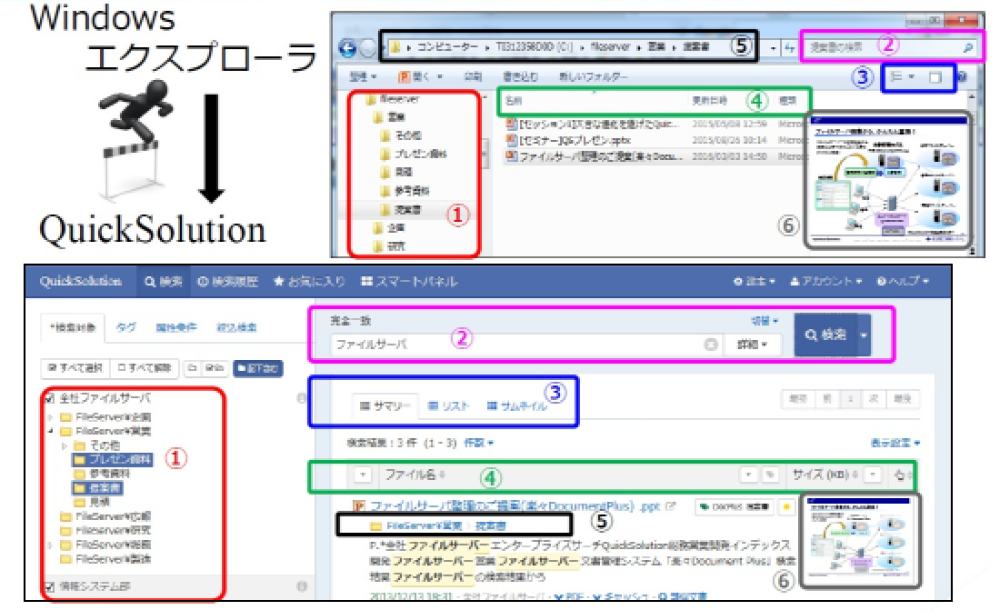Click the folder icon at start of Explorer address bar
This screenshot has height=613, width=1000.
(x=395, y=47)
